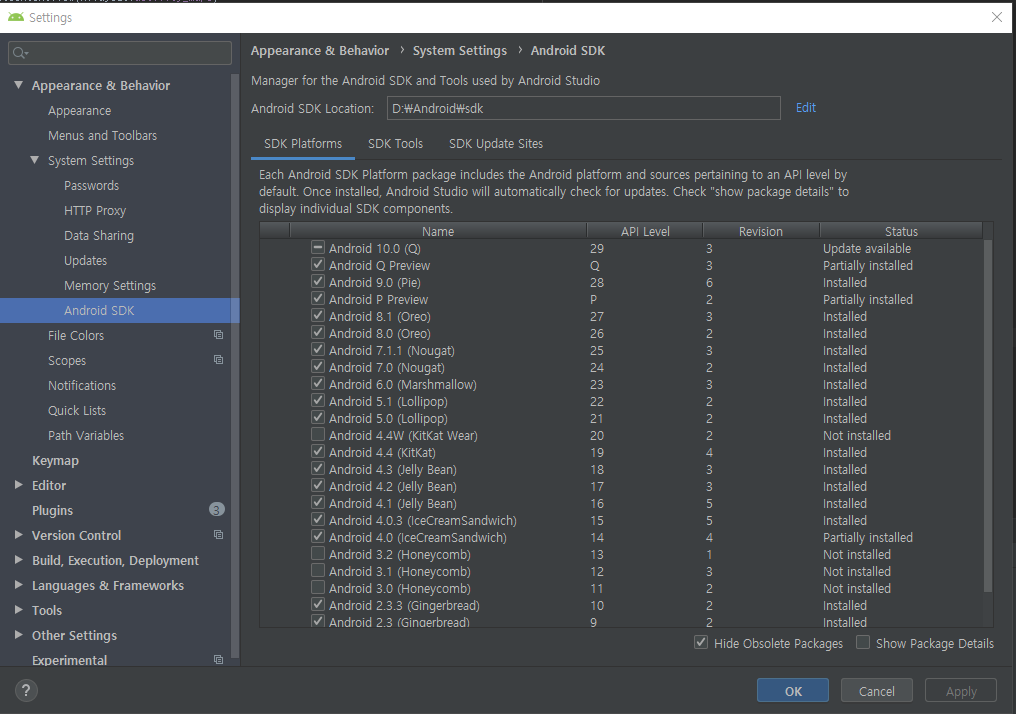The width and height of the screenshot is (1016, 714).
Task: Uncheck Android 9.0 (Pie) platform
Action: point(318,281)
